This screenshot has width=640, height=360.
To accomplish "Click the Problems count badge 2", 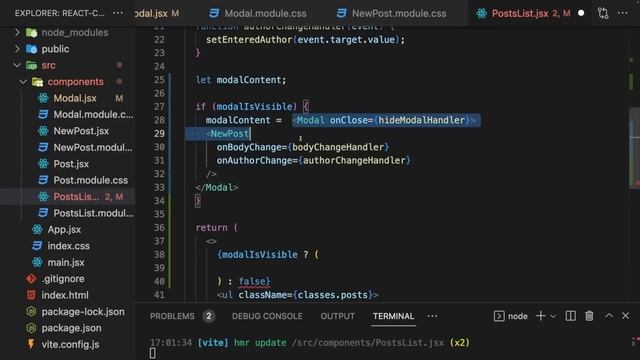I will coord(209,316).
